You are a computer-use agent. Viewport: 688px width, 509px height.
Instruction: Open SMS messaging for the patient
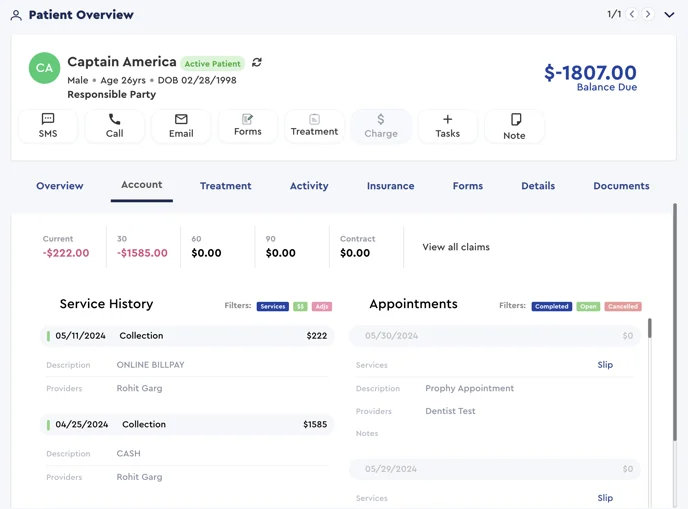pos(48,126)
